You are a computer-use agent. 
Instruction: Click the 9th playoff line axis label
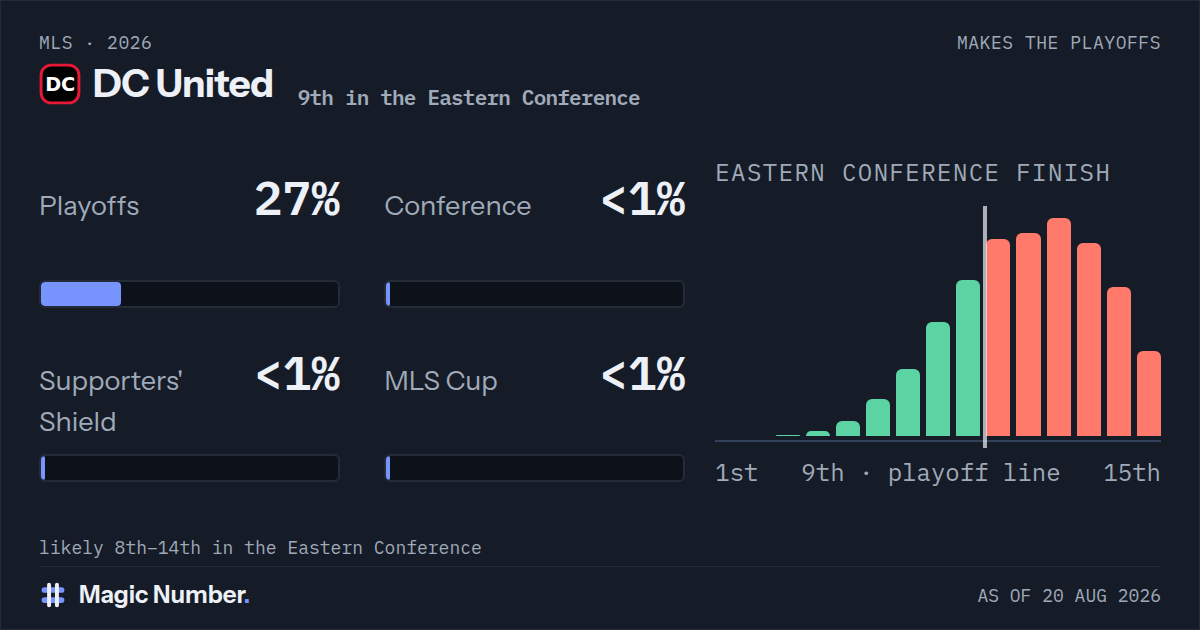[x=931, y=473]
